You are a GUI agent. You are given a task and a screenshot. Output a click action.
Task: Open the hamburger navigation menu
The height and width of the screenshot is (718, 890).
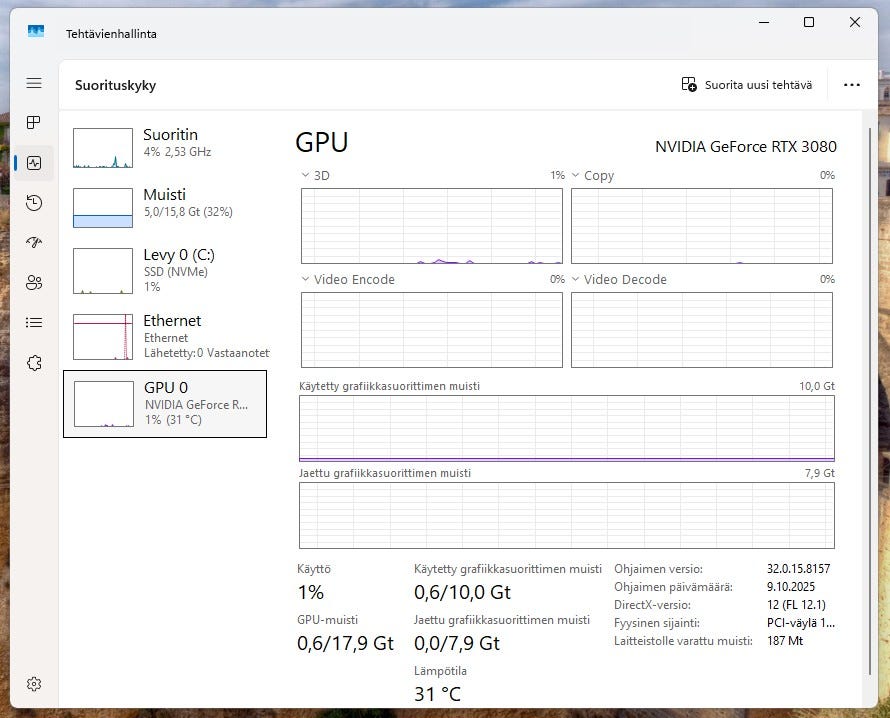point(34,83)
